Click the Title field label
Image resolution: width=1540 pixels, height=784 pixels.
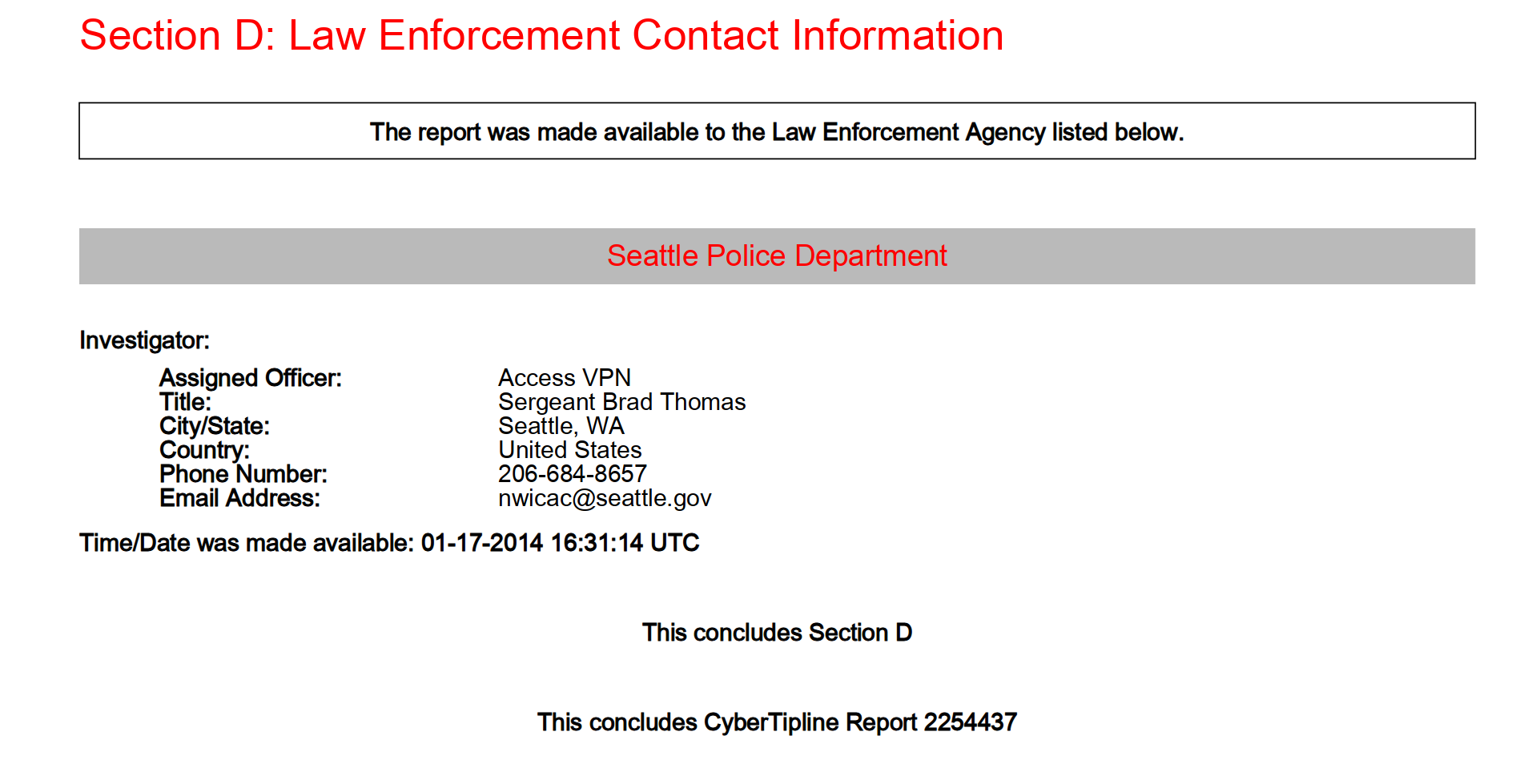coord(185,402)
